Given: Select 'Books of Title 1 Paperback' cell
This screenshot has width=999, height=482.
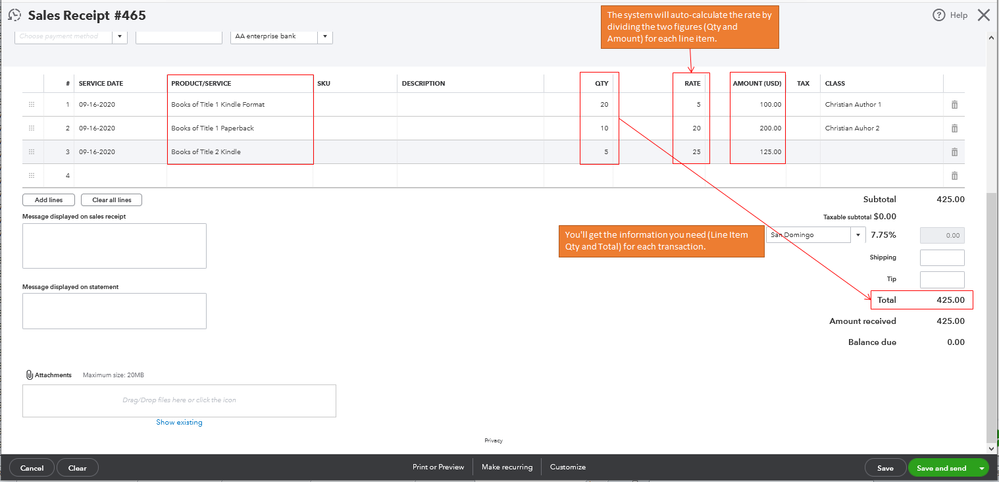Looking at the screenshot, I should (x=240, y=128).
